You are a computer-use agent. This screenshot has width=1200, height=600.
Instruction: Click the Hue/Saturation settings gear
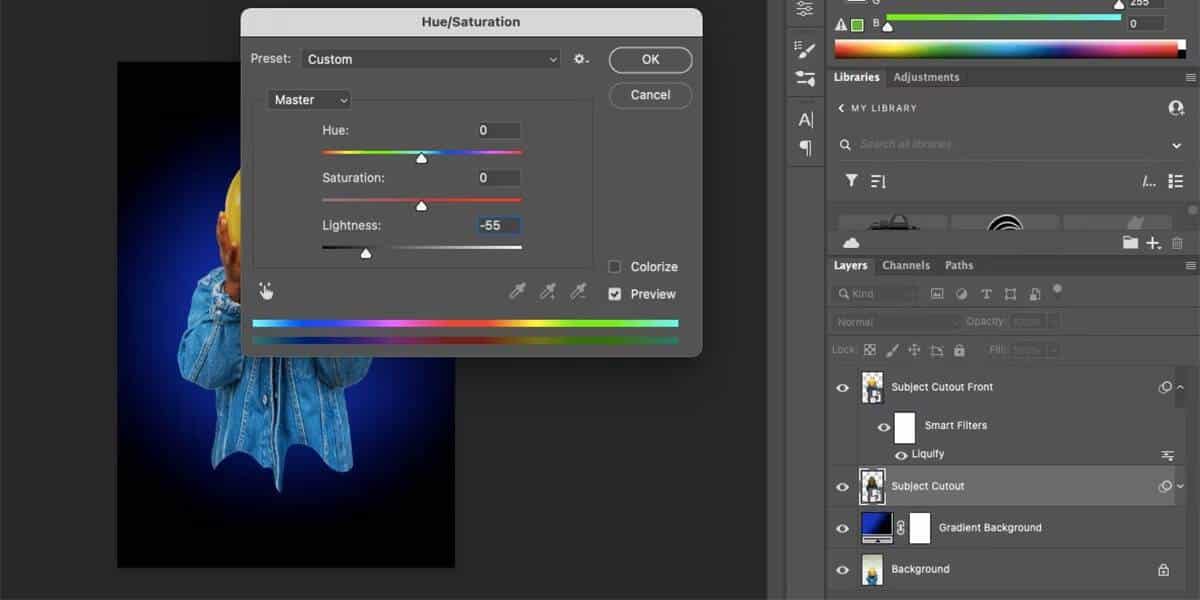pyautogui.click(x=580, y=59)
